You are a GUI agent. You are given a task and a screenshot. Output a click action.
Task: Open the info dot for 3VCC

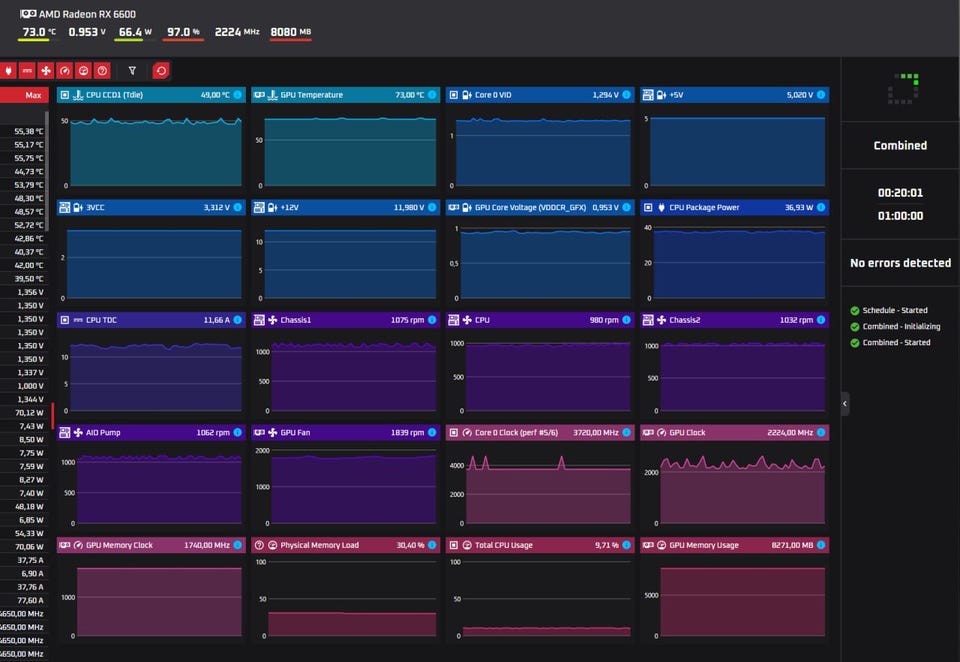click(238, 208)
